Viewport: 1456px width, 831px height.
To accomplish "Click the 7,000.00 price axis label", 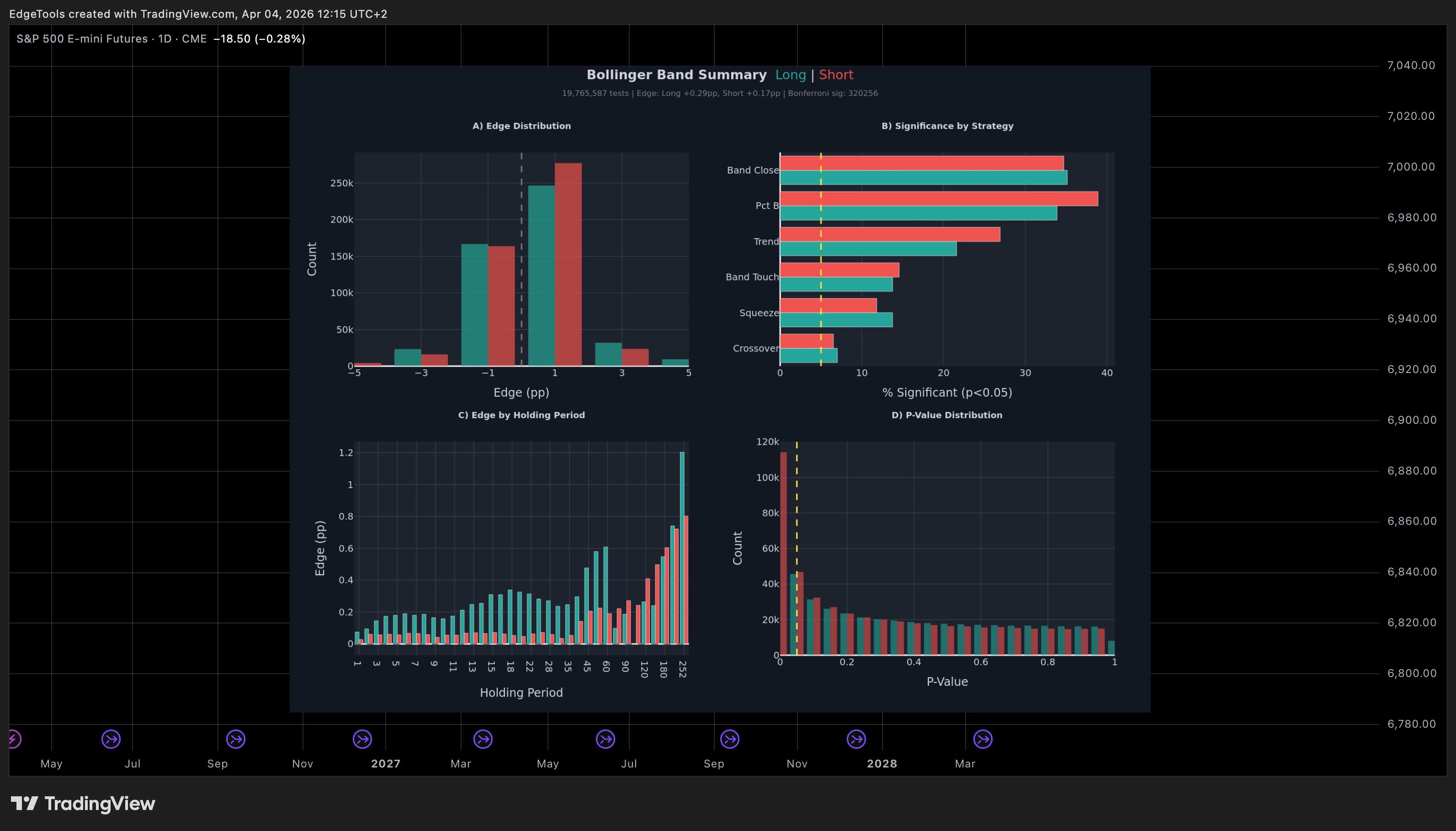I will (x=1411, y=167).
